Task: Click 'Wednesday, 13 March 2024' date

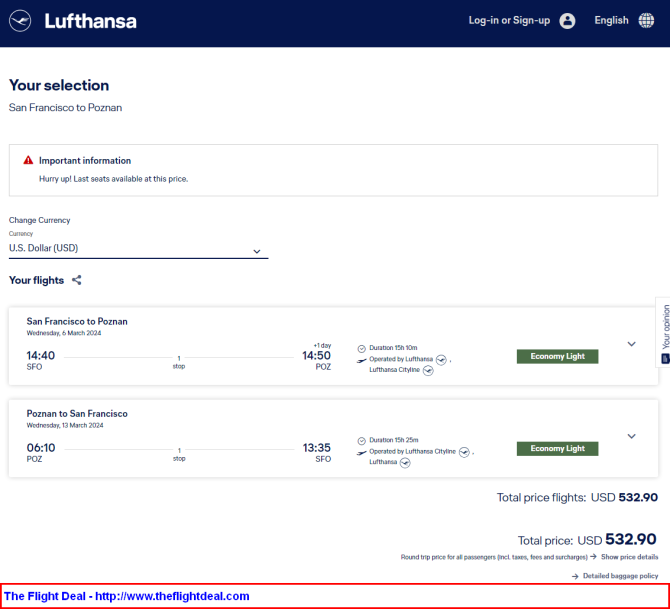Action: 65,426
